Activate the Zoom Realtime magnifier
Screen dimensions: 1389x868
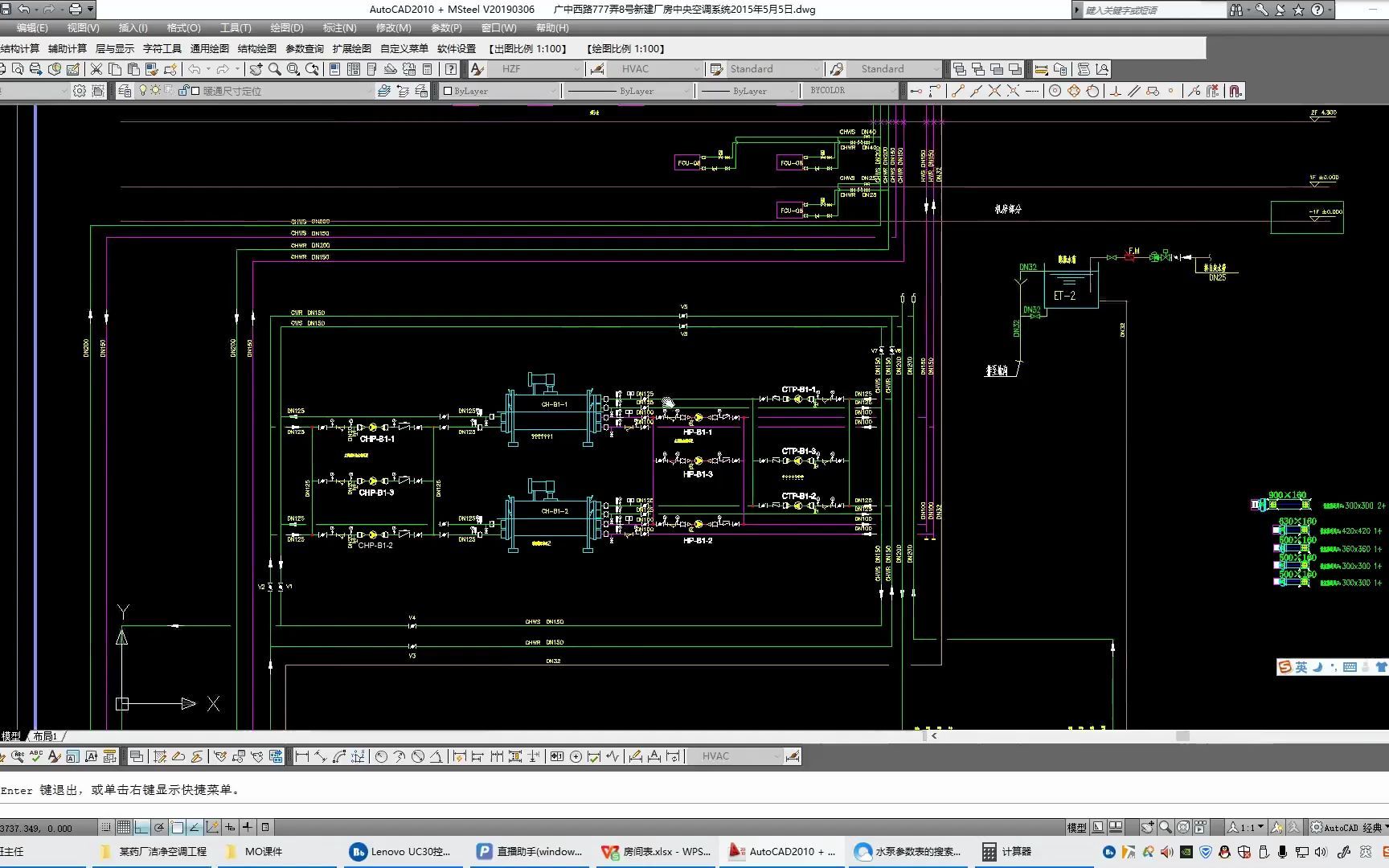click(274, 69)
